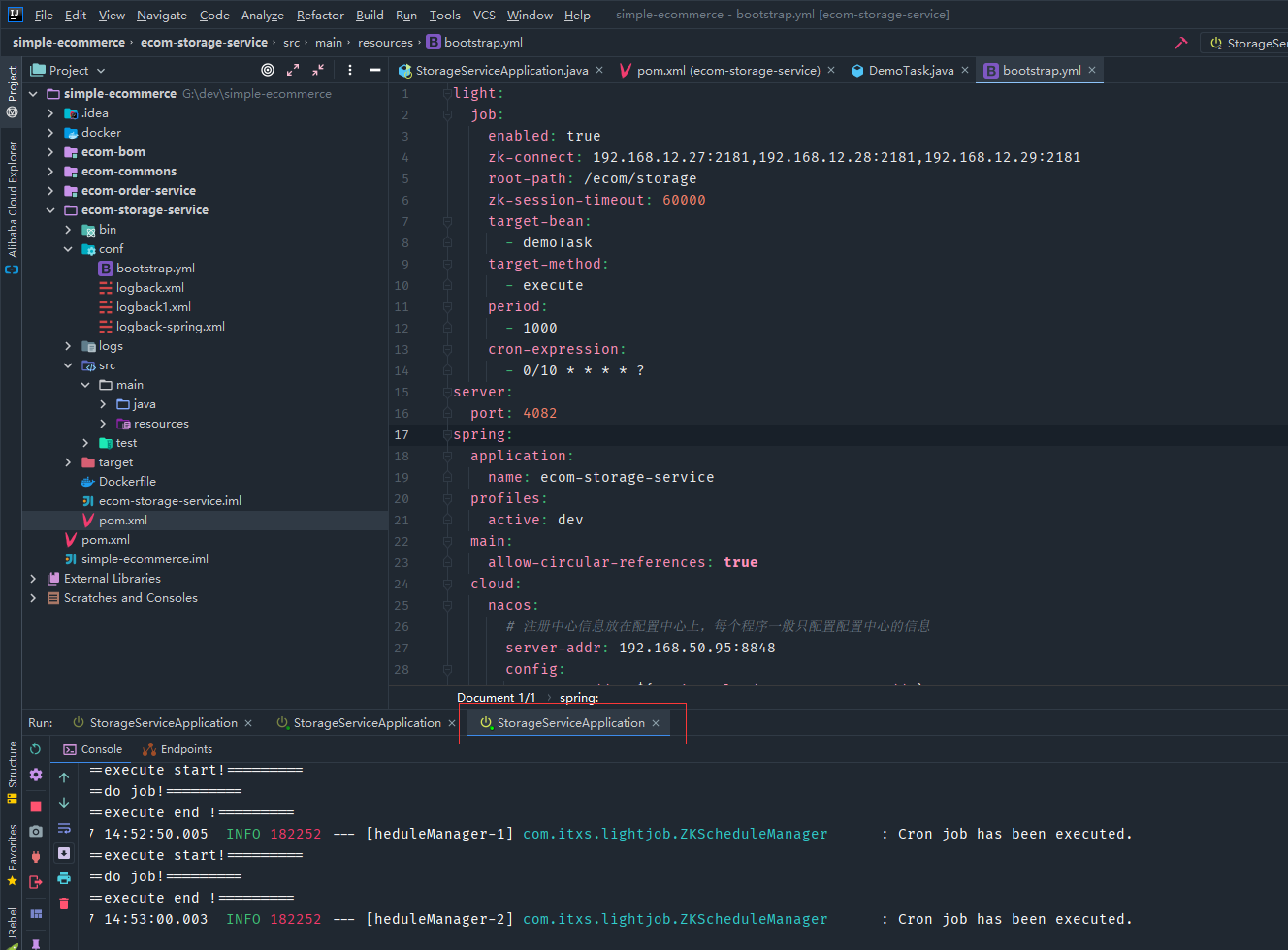Close the first StorageServiceApplication run tab
The image size is (1288, 950).
(x=248, y=723)
